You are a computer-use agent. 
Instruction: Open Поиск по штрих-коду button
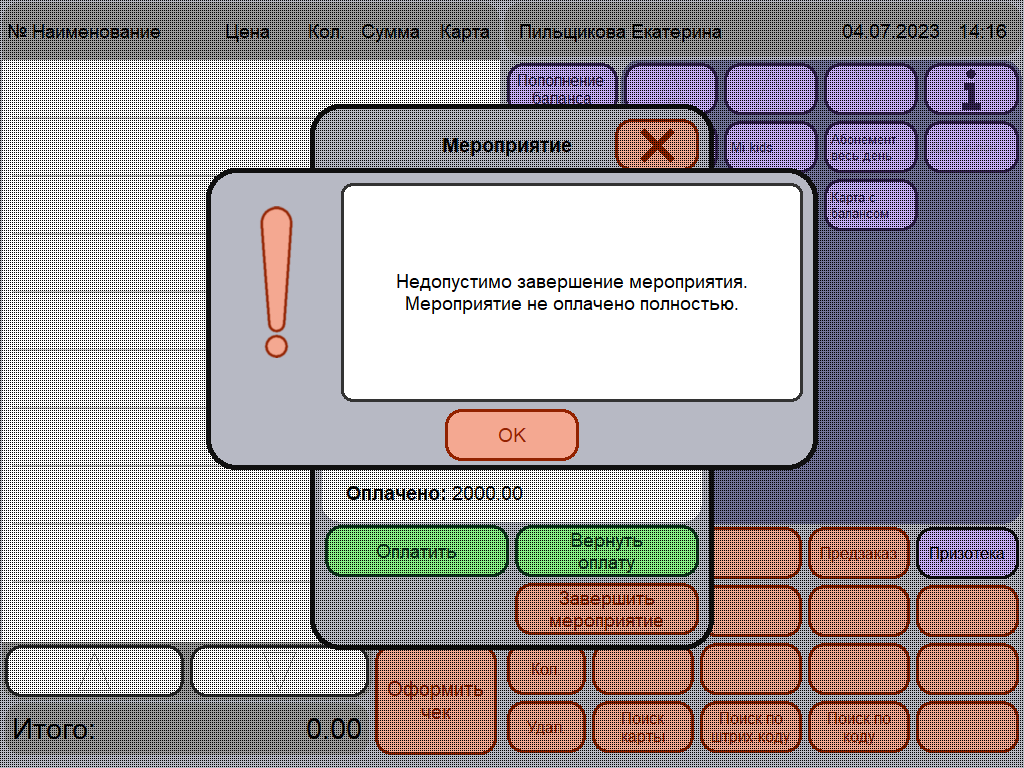click(751, 726)
